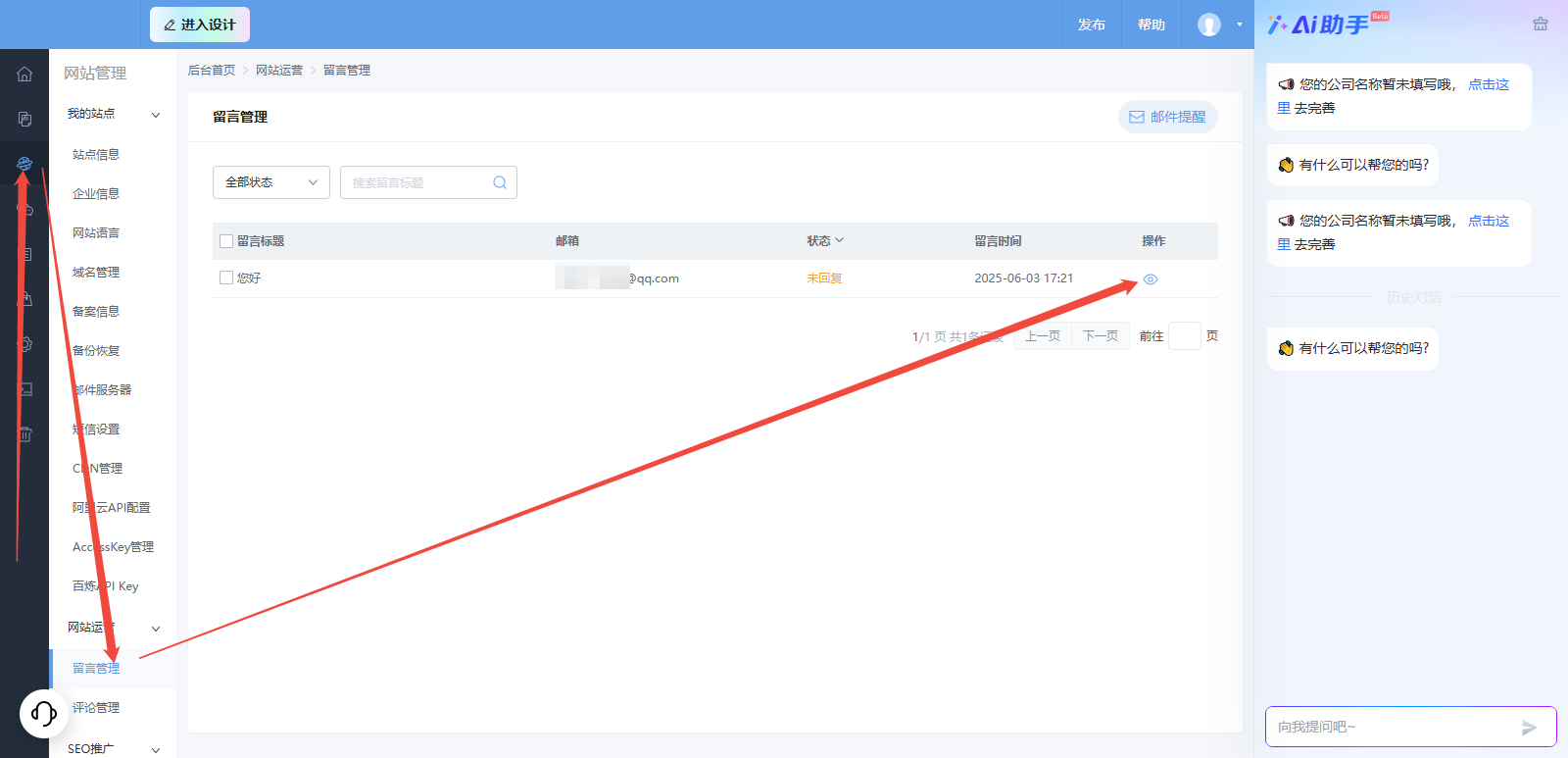View the 您好 message via eye icon
This screenshot has width=1568, height=758.
1151,279
